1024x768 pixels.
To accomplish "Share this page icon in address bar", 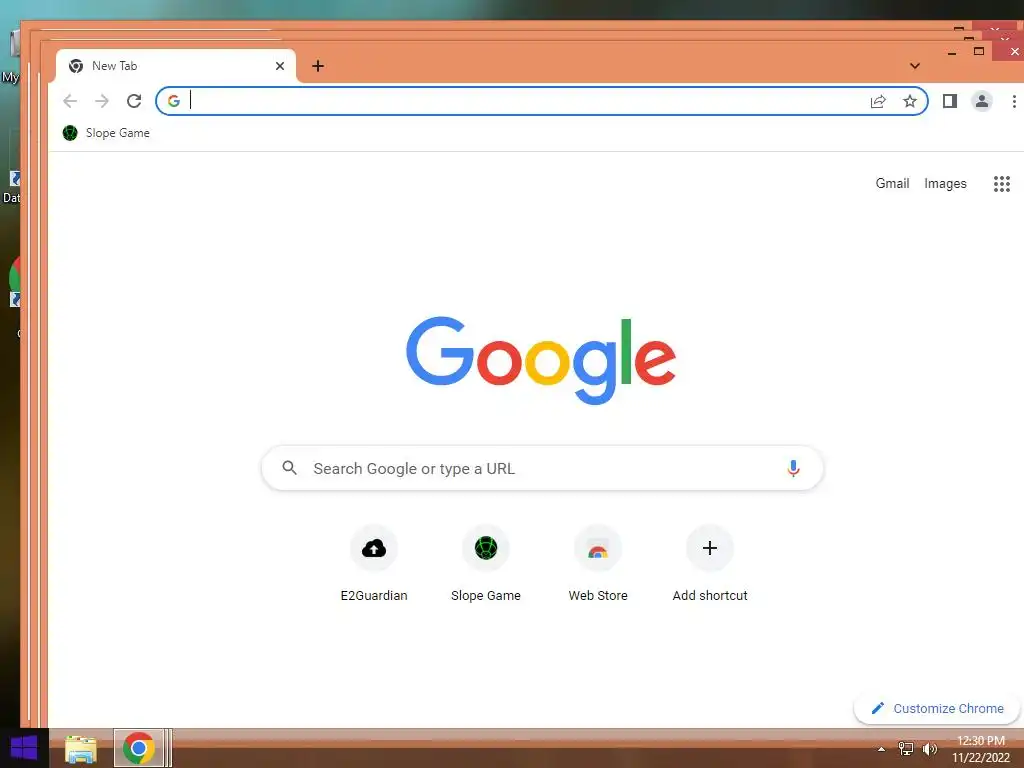I will tap(878, 101).
